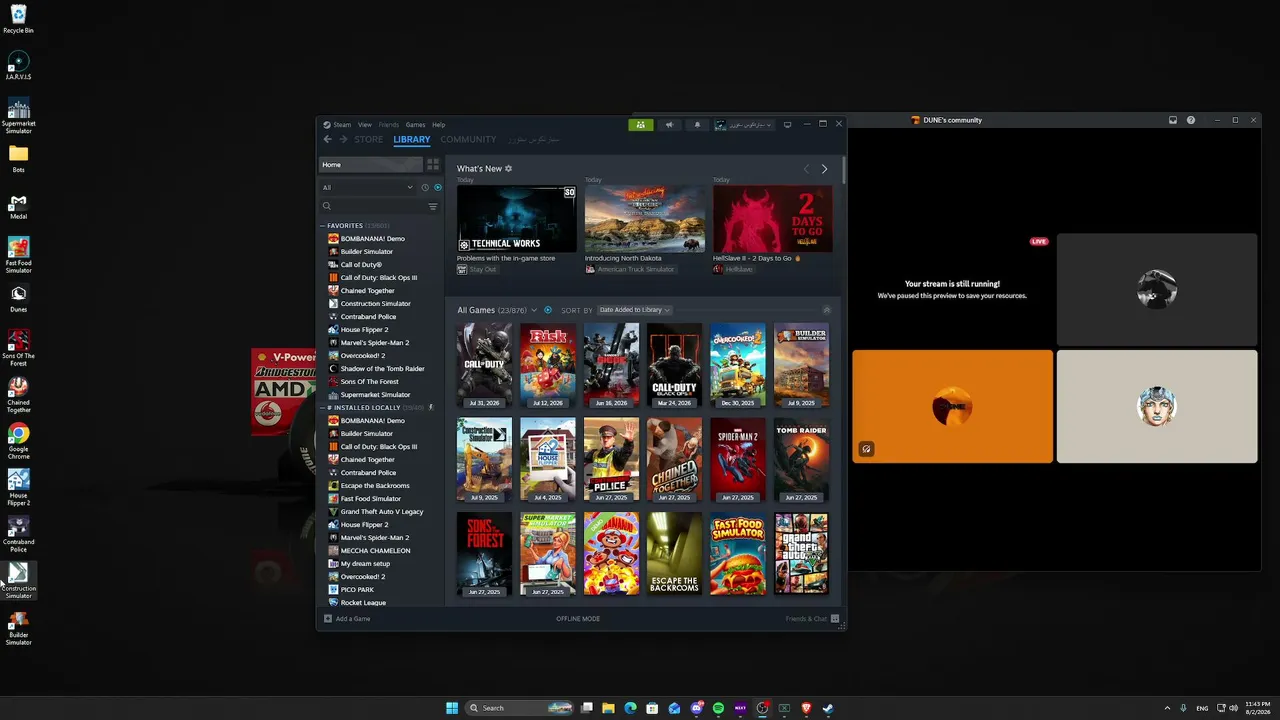Viewport: 1280px width, 720px height.
Task: Open the View menu in Steam
Action: click(x=365, y=125)
